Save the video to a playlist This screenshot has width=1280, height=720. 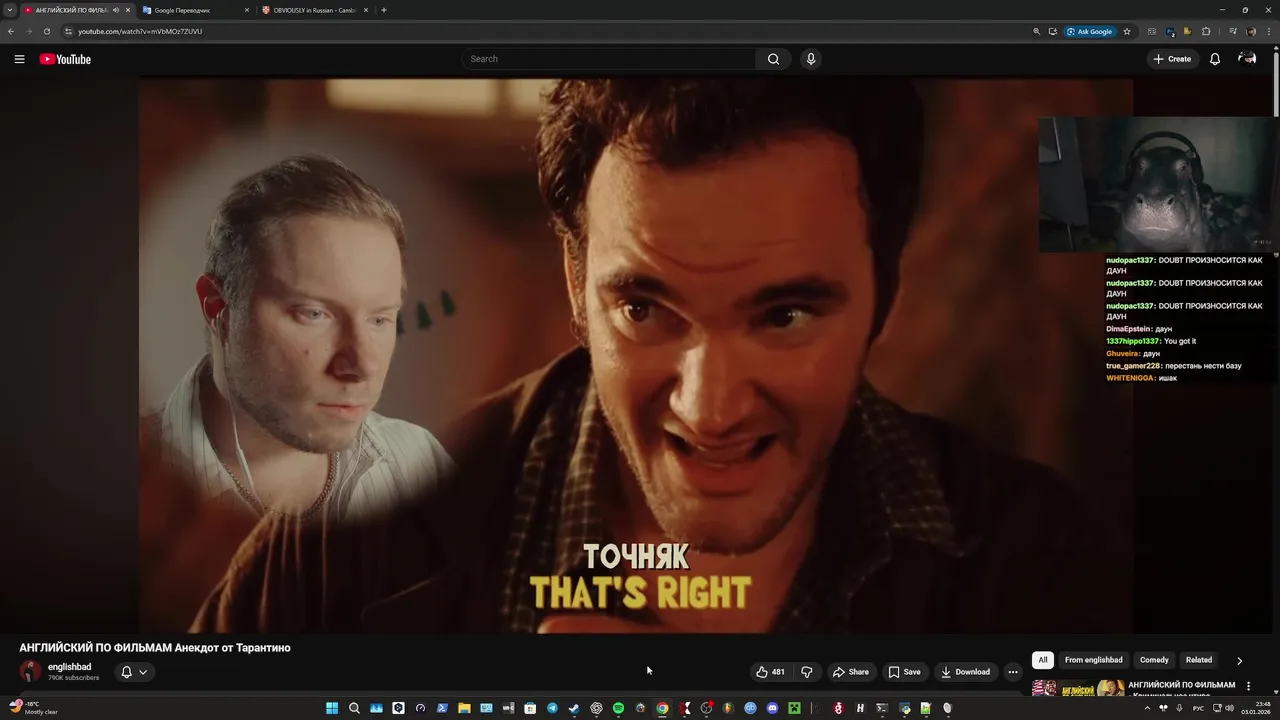click(905, 672)
